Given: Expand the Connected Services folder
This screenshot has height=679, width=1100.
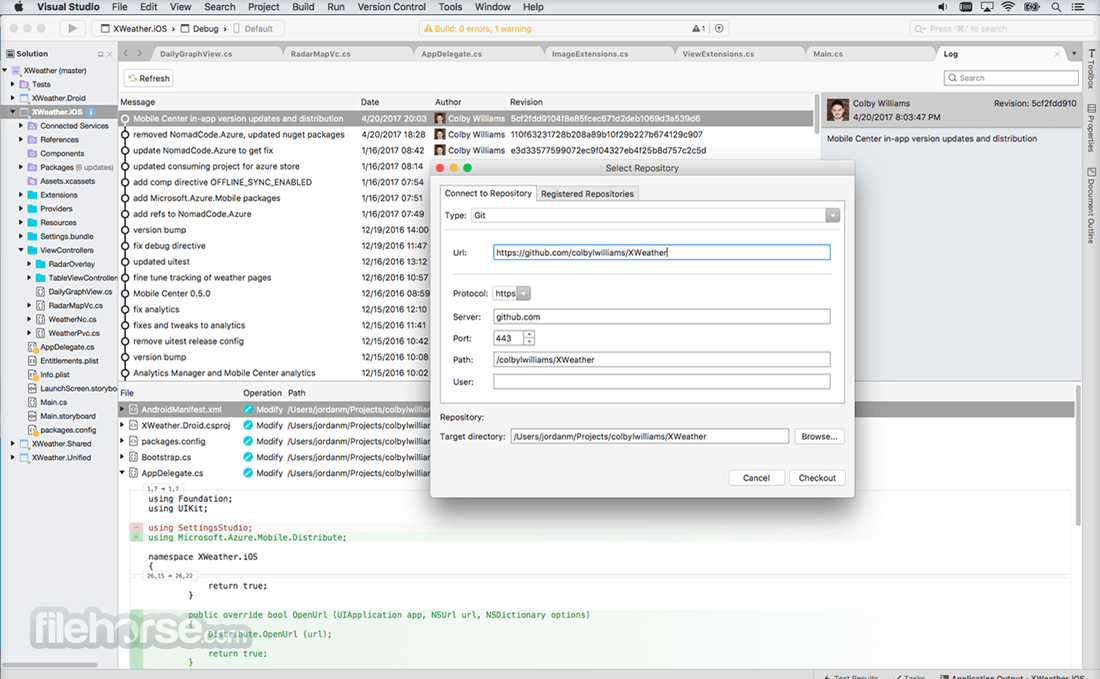Looking at the screenshot, I should coord(21,126).
